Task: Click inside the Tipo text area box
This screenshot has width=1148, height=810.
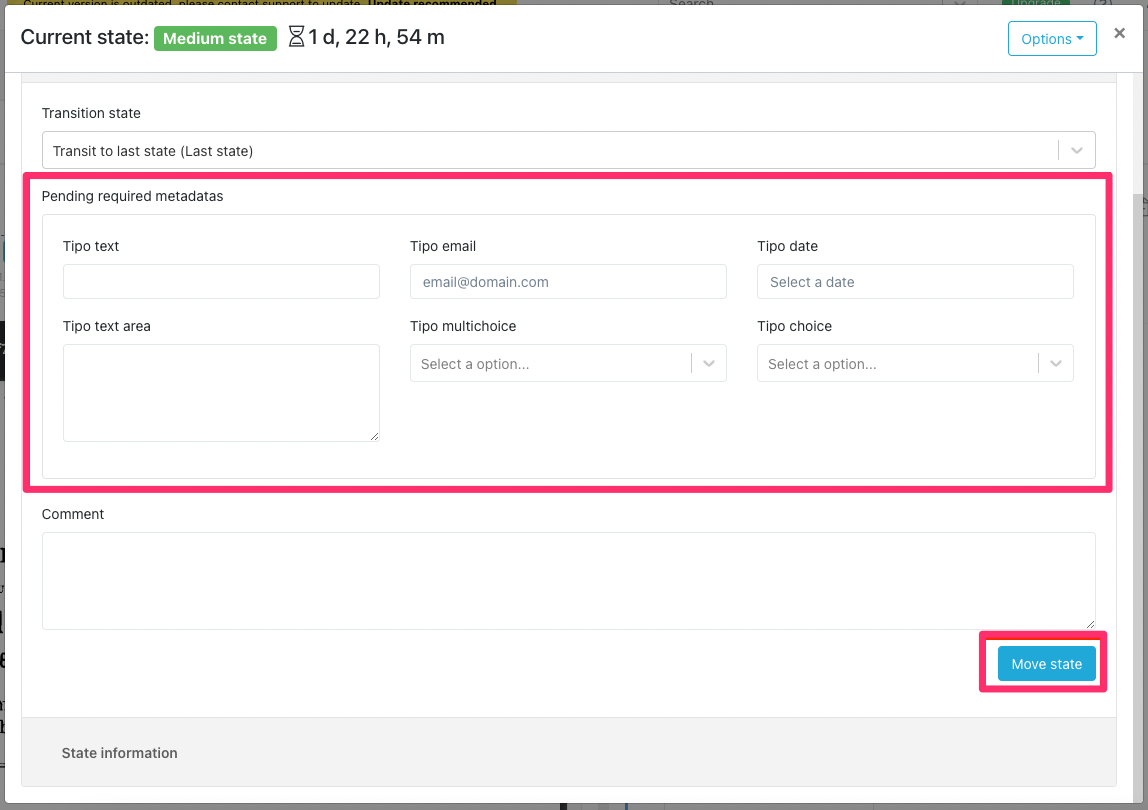Action: [221, 392]
